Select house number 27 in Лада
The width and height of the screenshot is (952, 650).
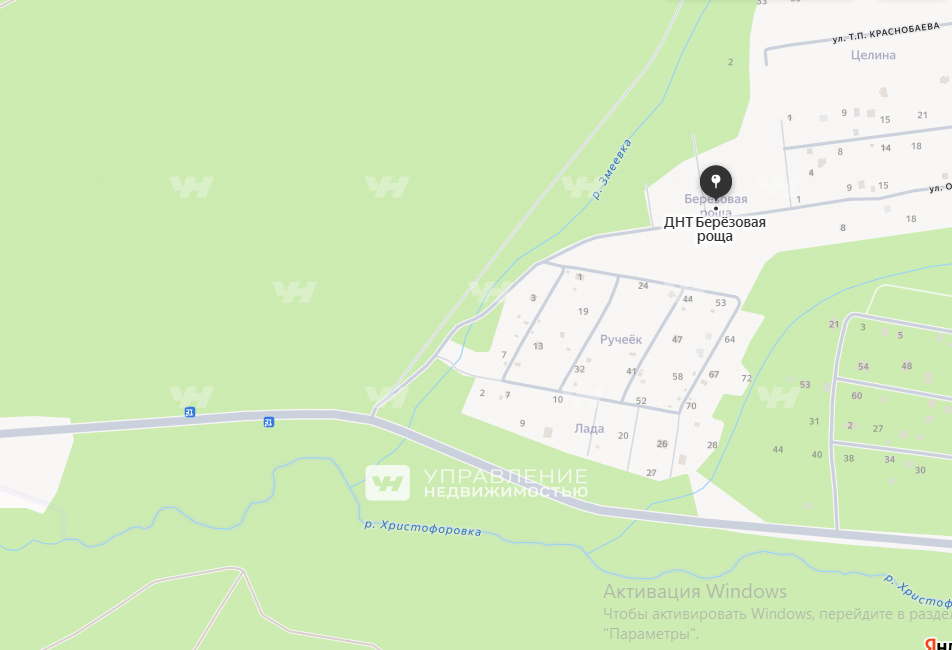(651, 473)
